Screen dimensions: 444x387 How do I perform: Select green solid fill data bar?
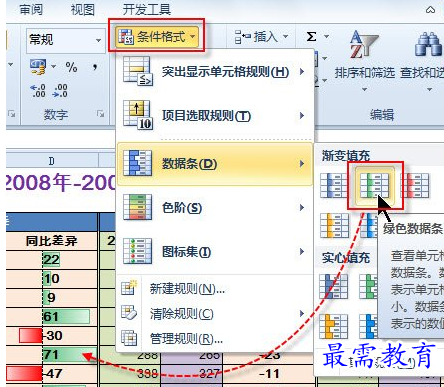[369, 286]
